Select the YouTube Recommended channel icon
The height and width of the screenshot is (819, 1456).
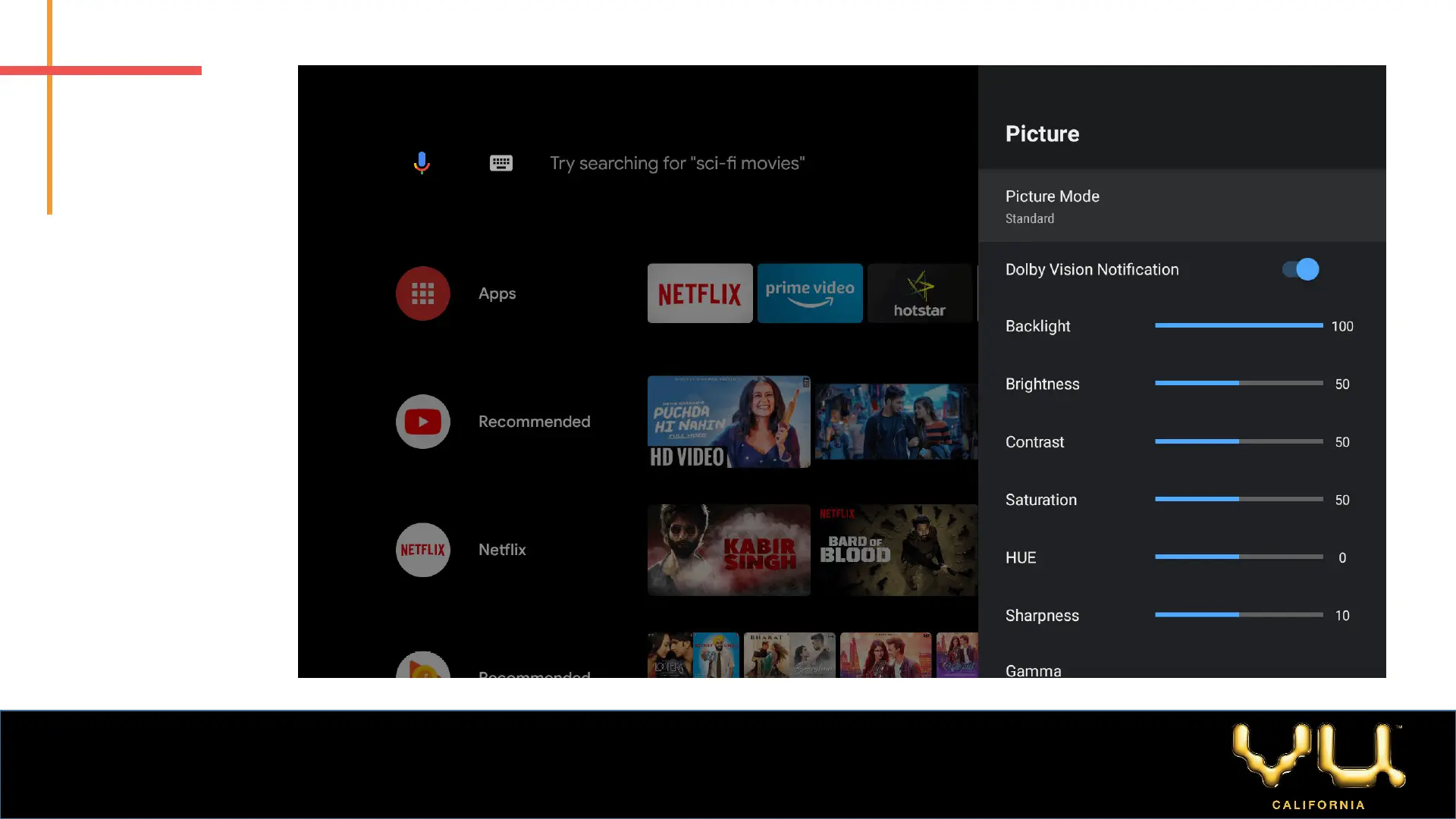(x=422, y=422)
